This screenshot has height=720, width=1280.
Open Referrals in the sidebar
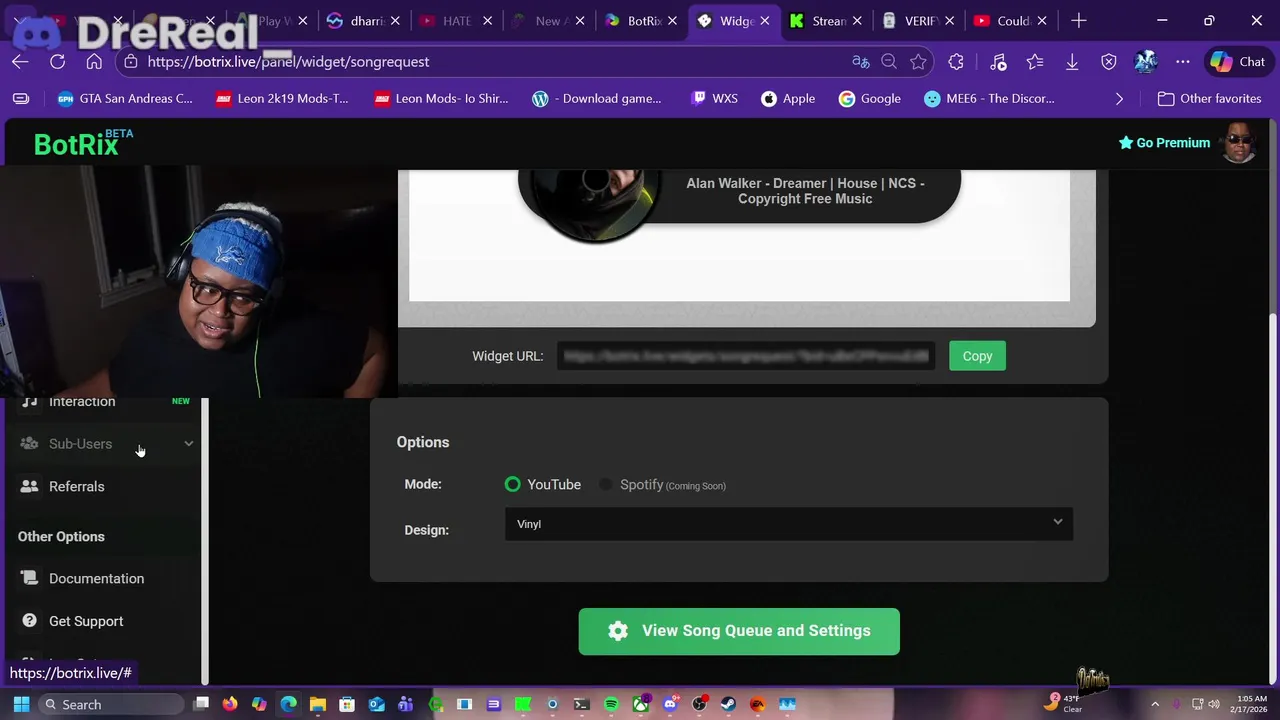point(76,487)
